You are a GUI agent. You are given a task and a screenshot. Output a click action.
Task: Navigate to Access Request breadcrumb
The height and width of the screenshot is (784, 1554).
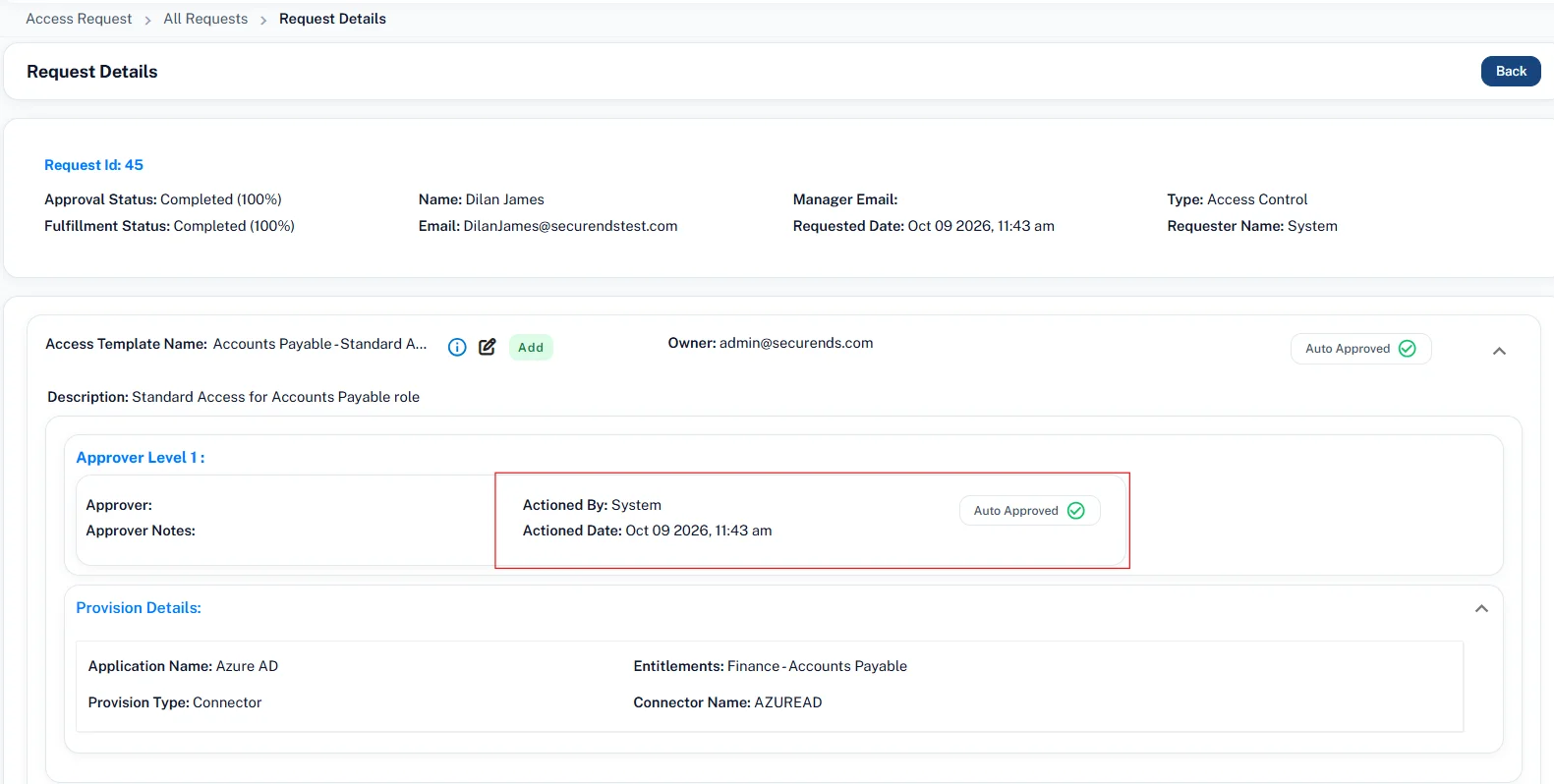coord(79,19)
